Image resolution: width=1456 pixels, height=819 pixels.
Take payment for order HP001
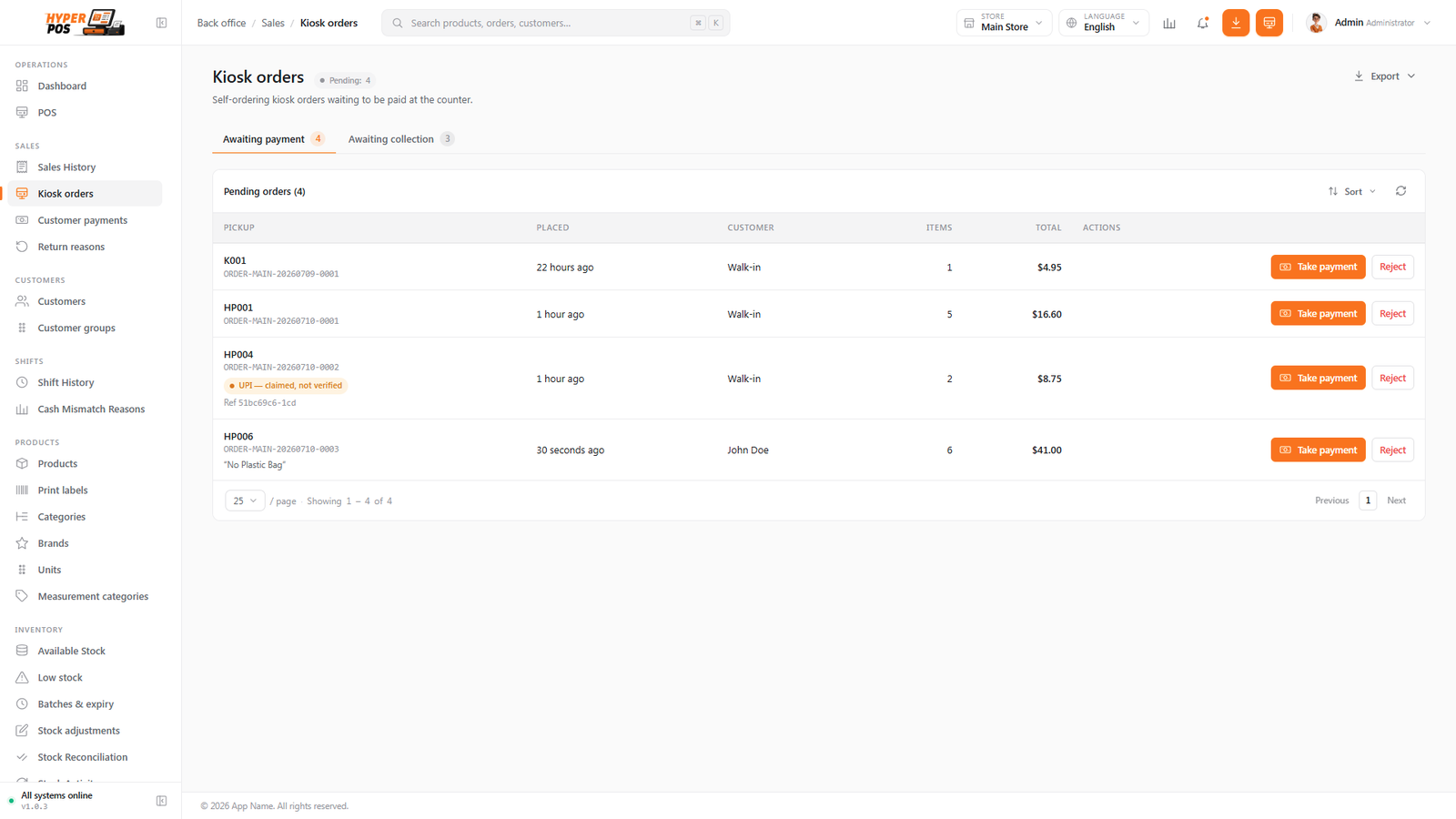[1318, 313]
